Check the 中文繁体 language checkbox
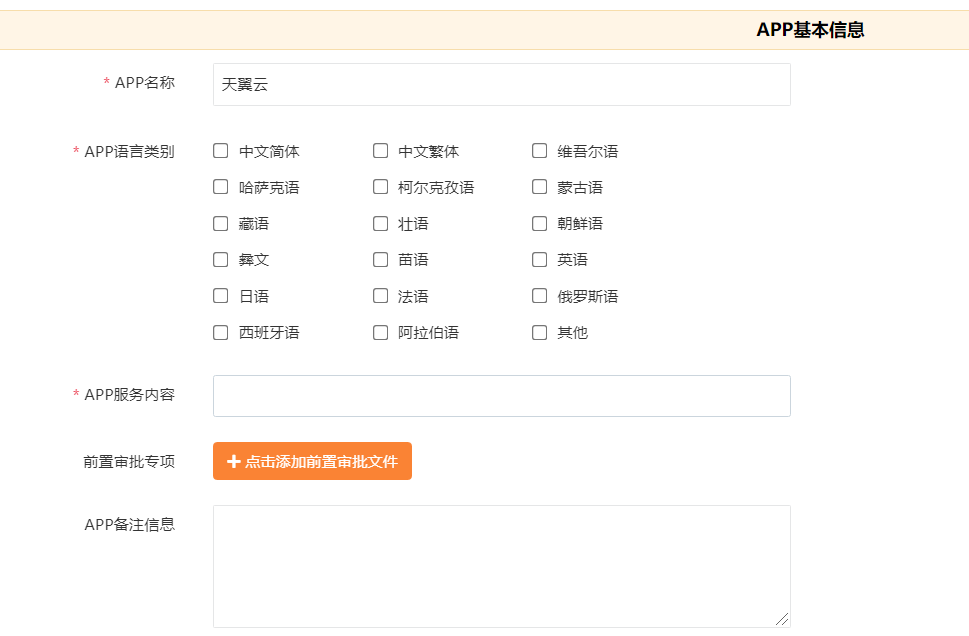The width and height of the screenshot is (969, 636). 381,151
